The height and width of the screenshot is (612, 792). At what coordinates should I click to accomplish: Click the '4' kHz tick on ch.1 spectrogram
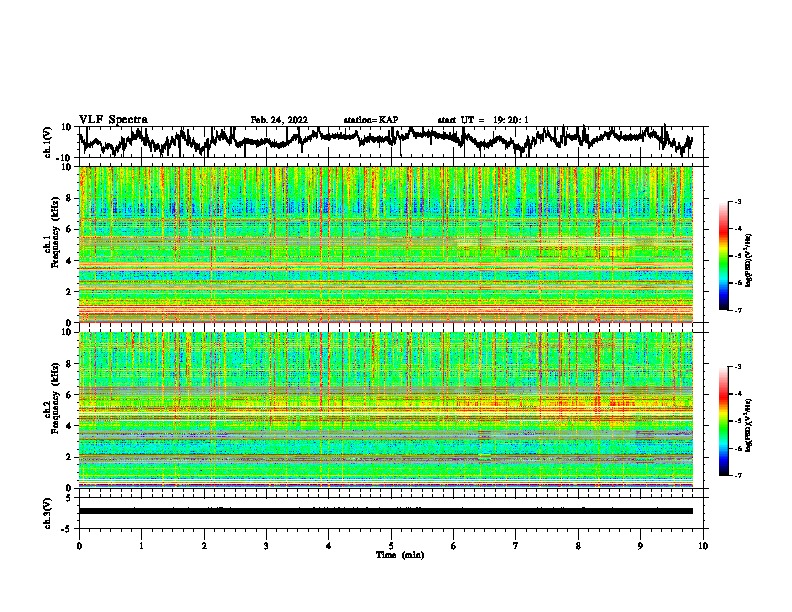click(70, 261)
